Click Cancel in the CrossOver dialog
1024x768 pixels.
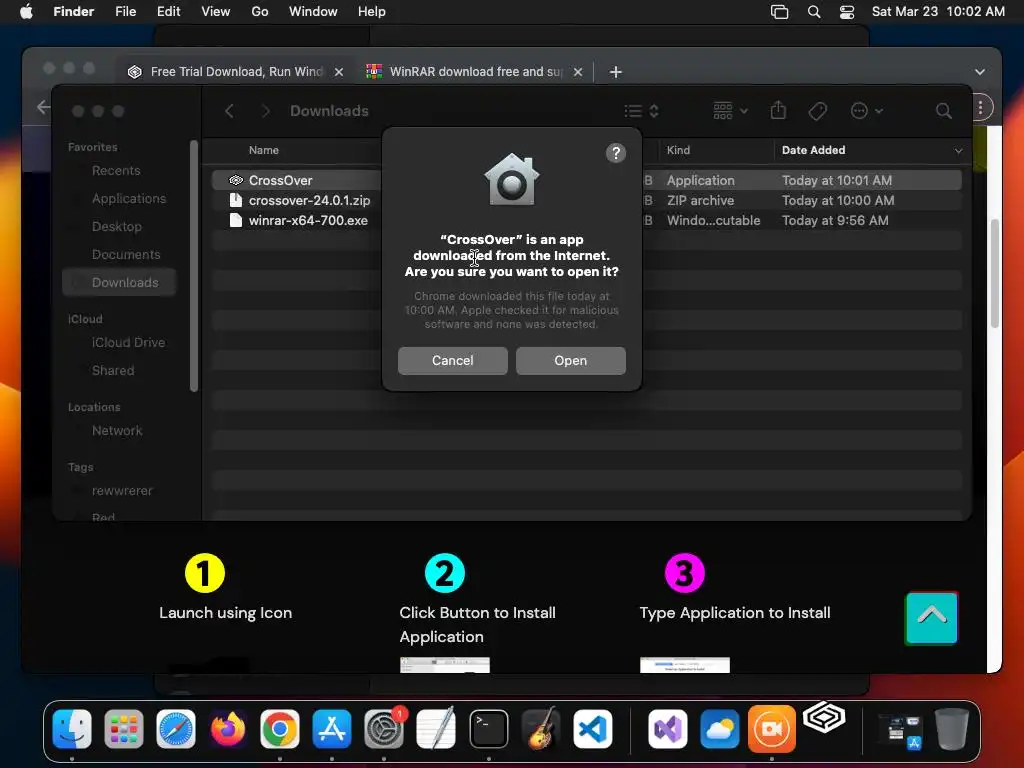(x=453, y=360)
